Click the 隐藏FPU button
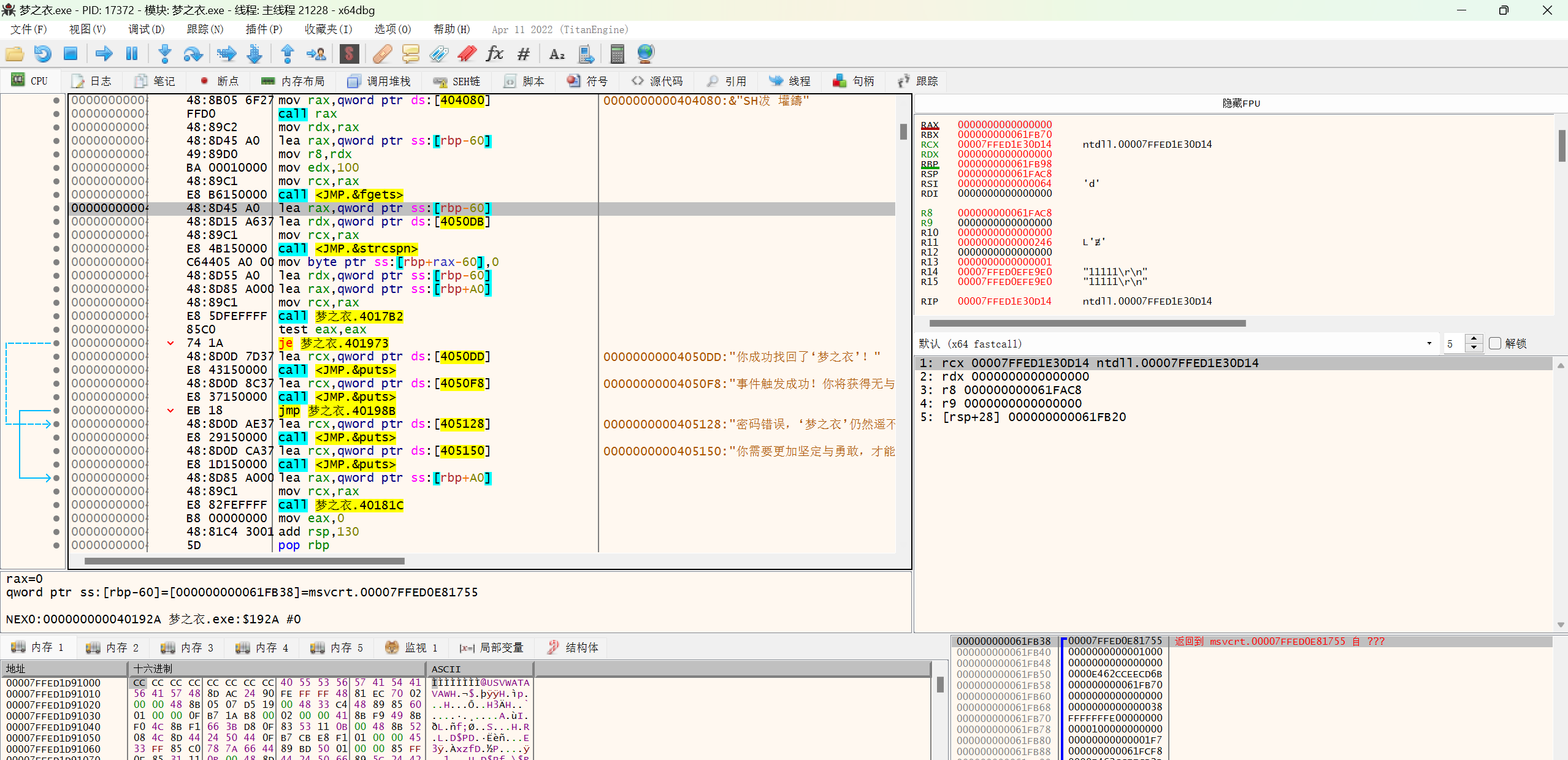This screenshot has height=760, width=1568. click(1241, 103)
